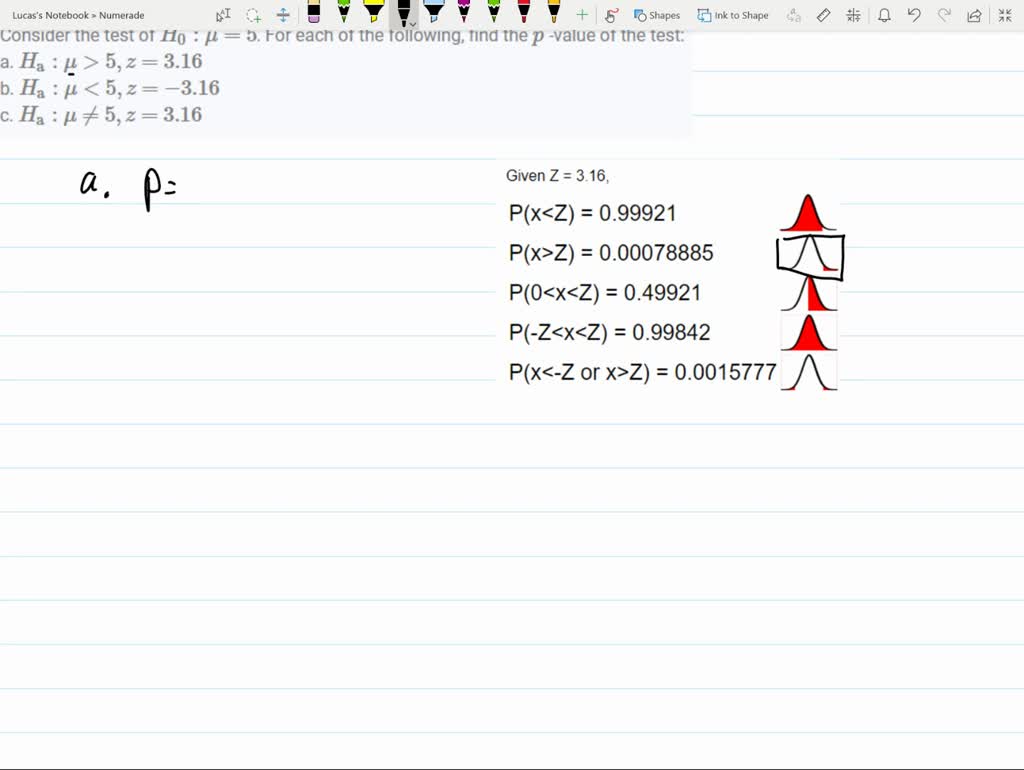Open the black pen options dropdown arrow

click(x=413, y=25)
